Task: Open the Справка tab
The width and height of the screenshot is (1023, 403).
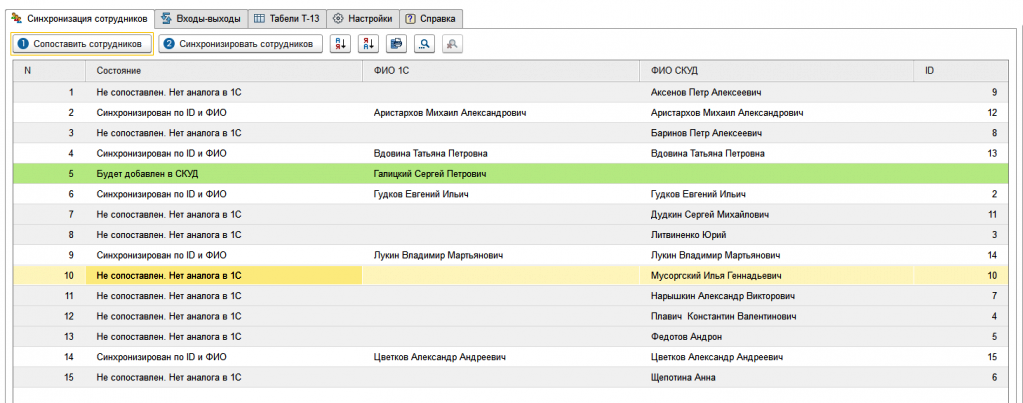Action: [431, 19]
